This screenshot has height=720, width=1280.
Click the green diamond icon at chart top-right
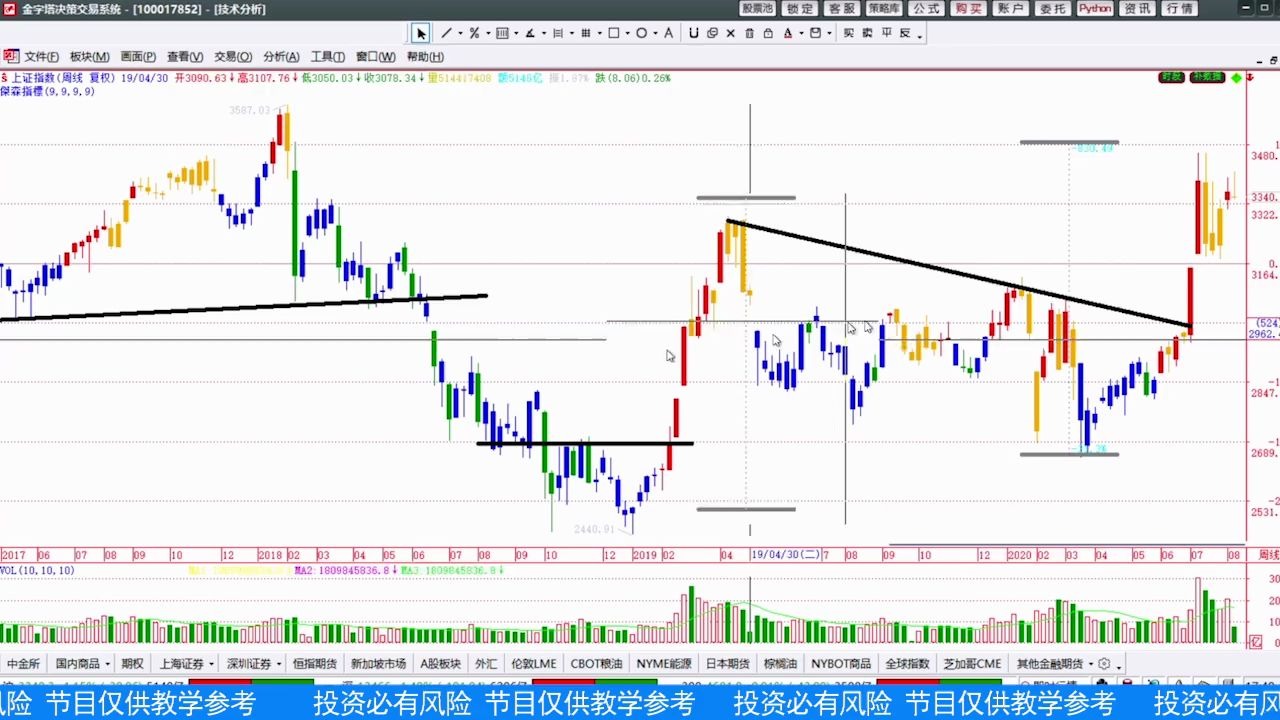pos(1236,77)
